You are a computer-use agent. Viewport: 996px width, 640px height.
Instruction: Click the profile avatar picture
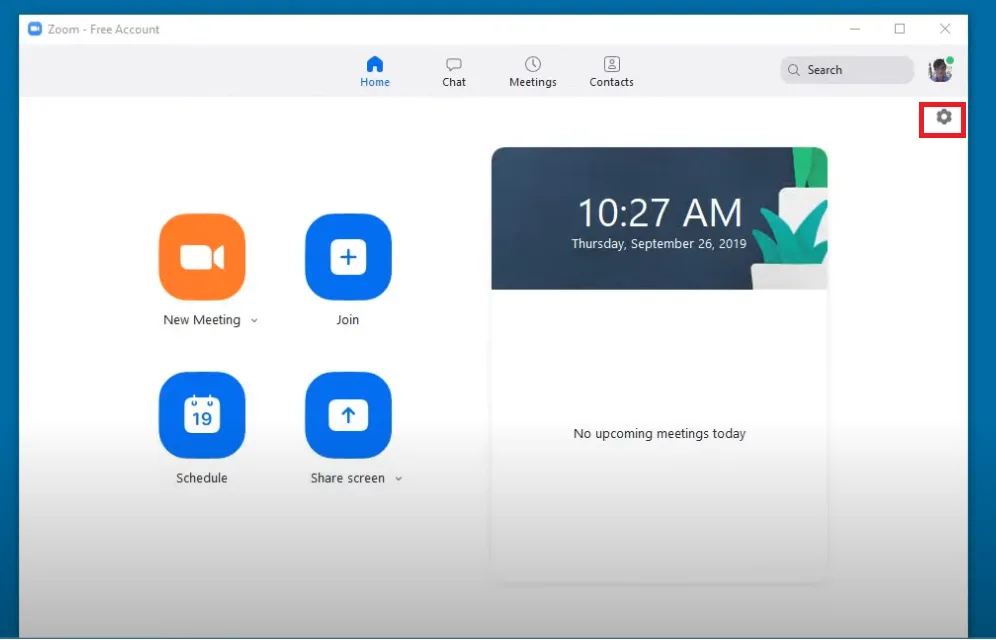click(x=939, y=70)
